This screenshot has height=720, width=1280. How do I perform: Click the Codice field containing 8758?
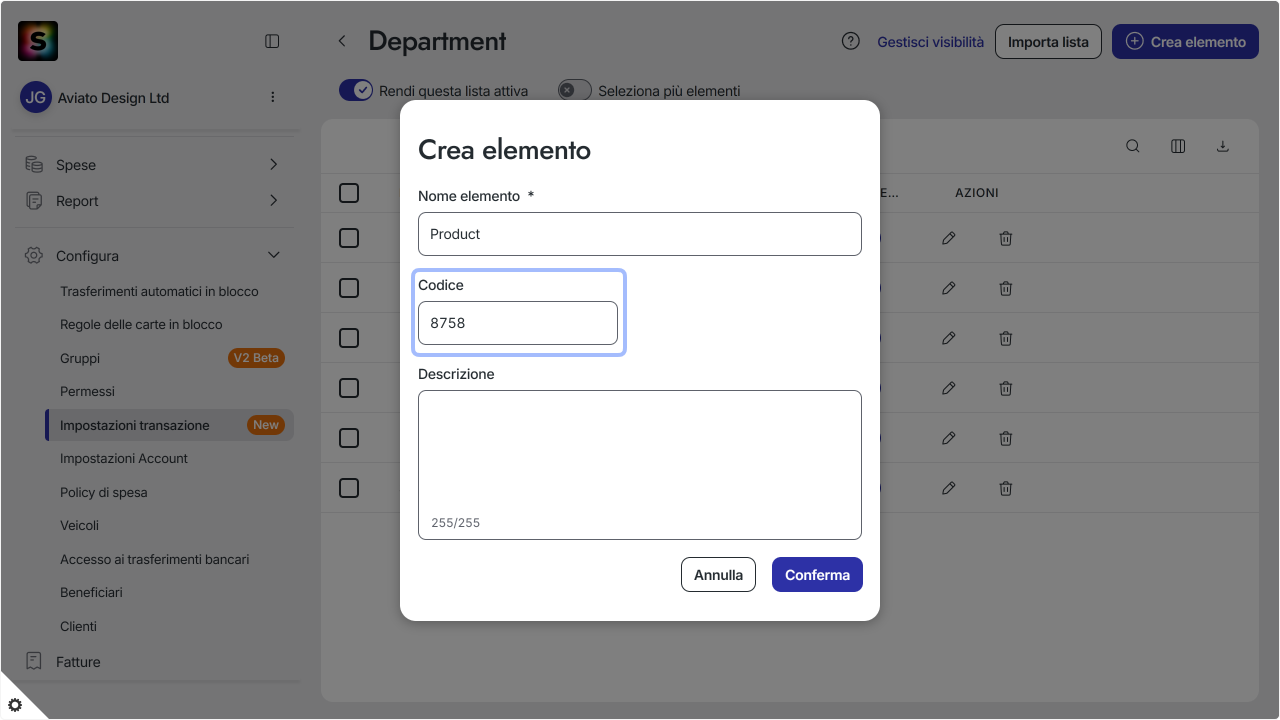click(518, 323)
